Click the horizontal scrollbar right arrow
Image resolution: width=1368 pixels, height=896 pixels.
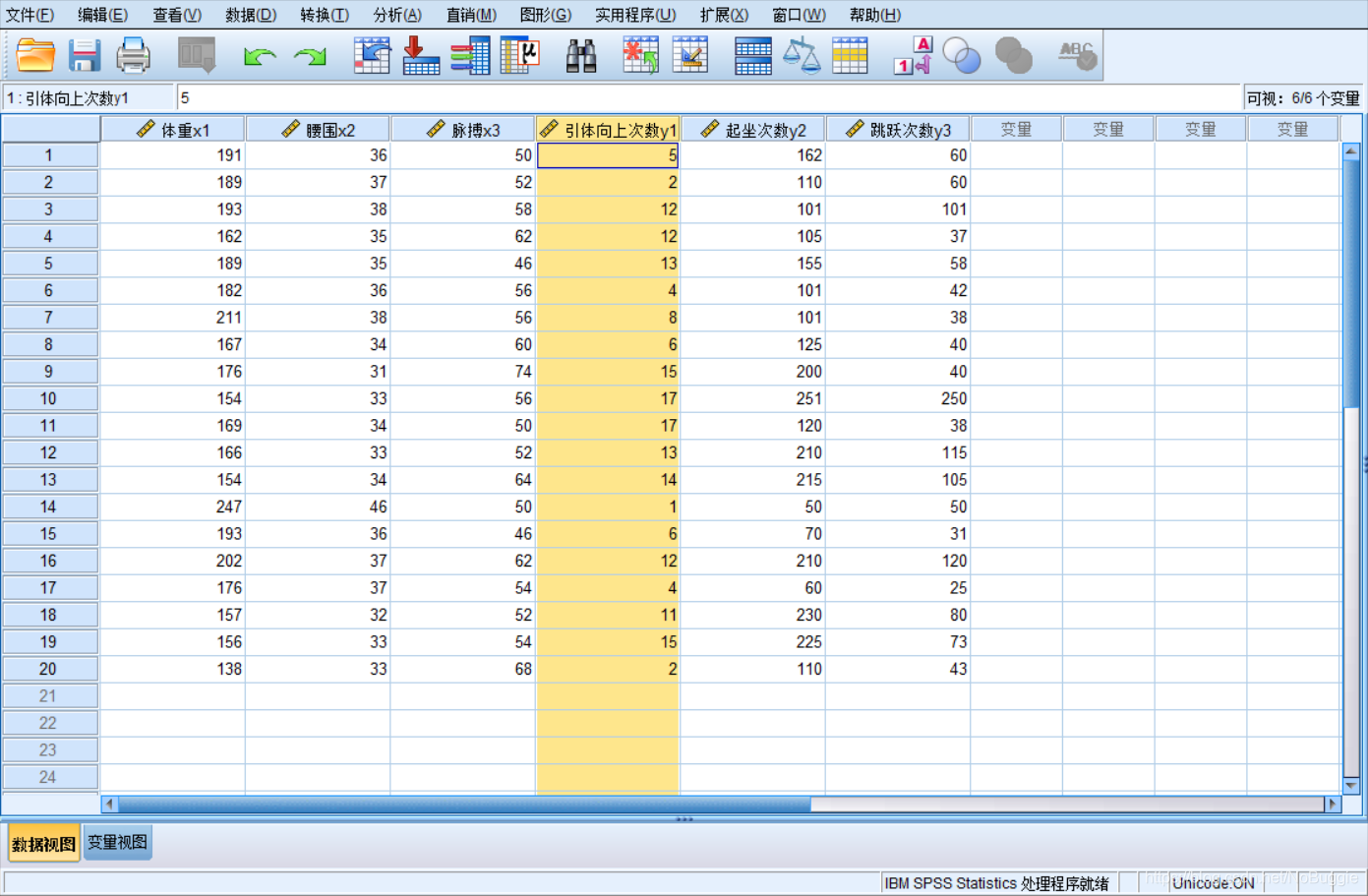point(1333,804)
